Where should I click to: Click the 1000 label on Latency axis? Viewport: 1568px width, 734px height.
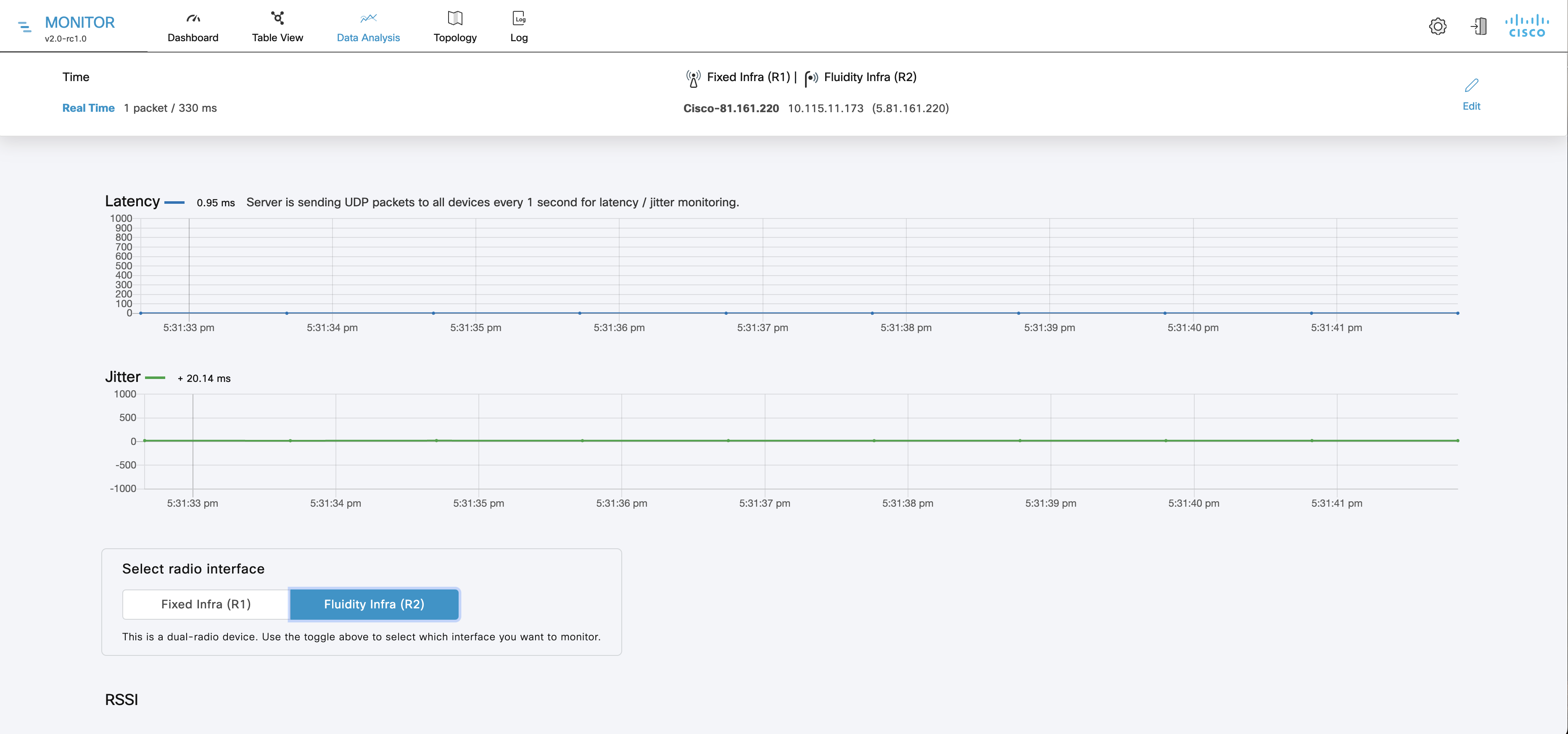[121, 218]
